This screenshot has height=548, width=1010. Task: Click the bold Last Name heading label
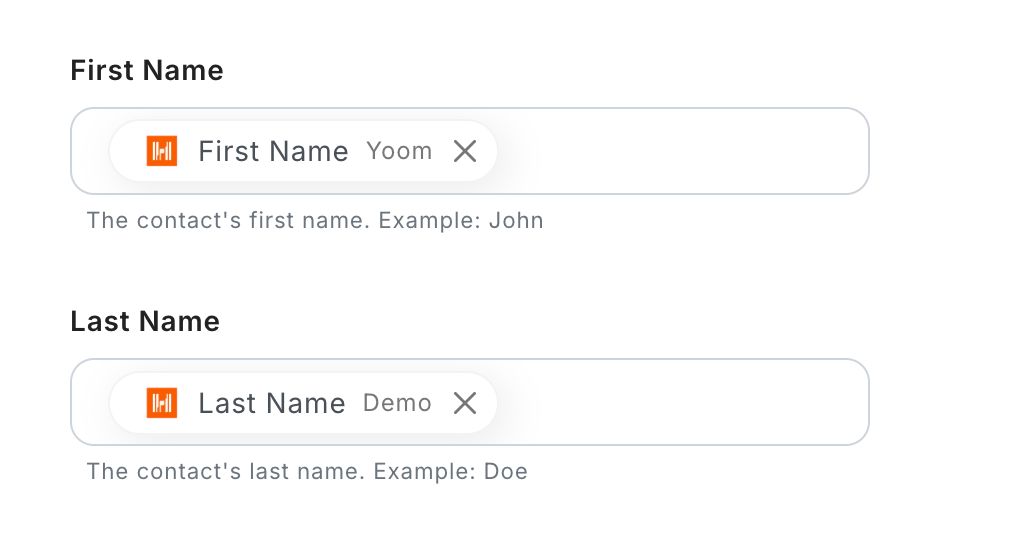(145, 321)
